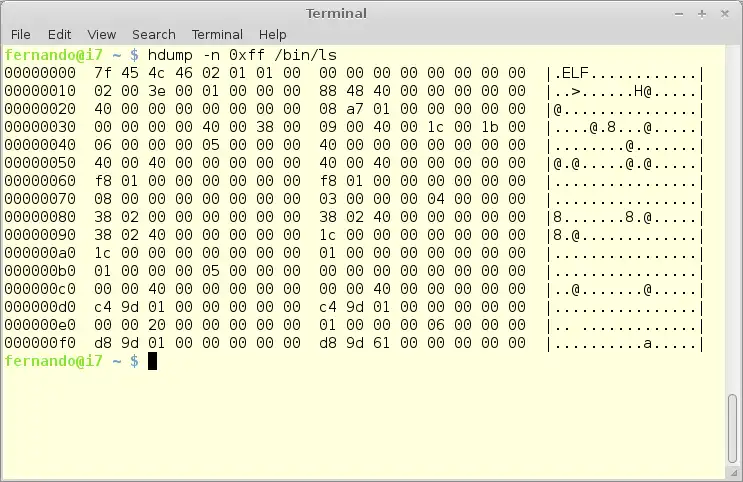743x482 pixels.
Task: Click offset 00000070 in hex dump
Action: click(x=40, y=199)
